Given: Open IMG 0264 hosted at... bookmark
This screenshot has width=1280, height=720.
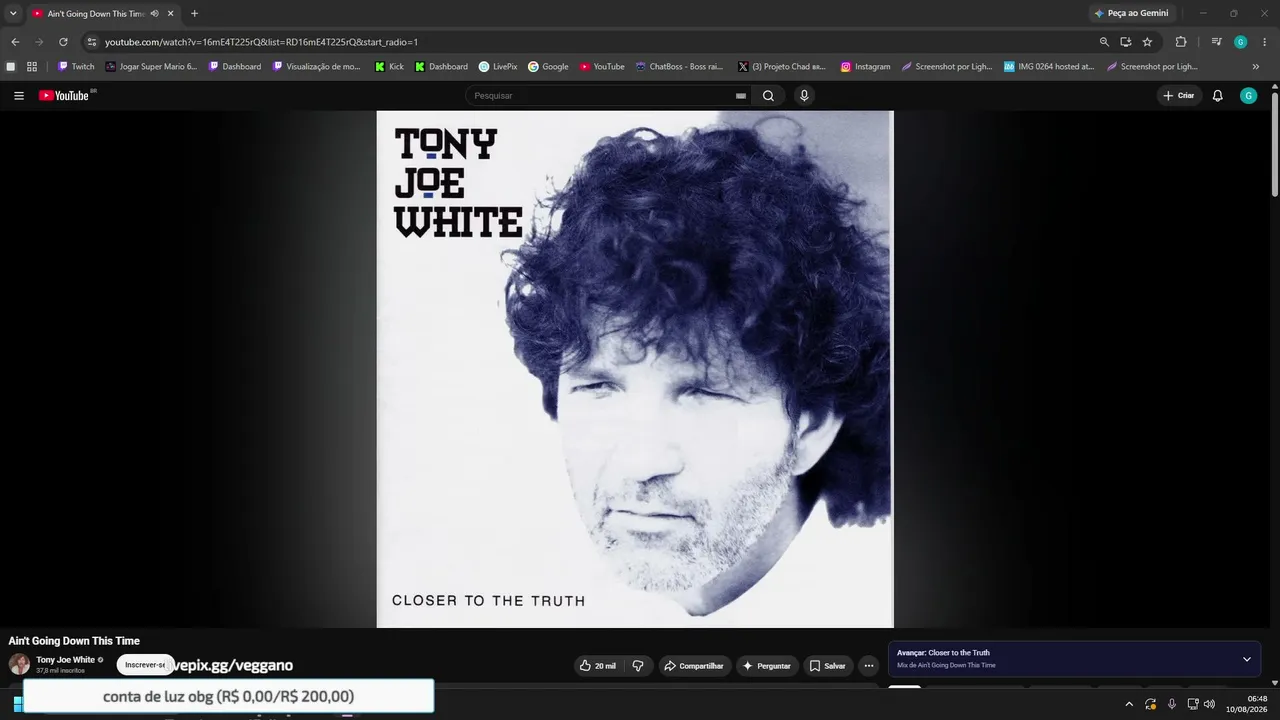Looking at the screenshot, I should 1049,67.
